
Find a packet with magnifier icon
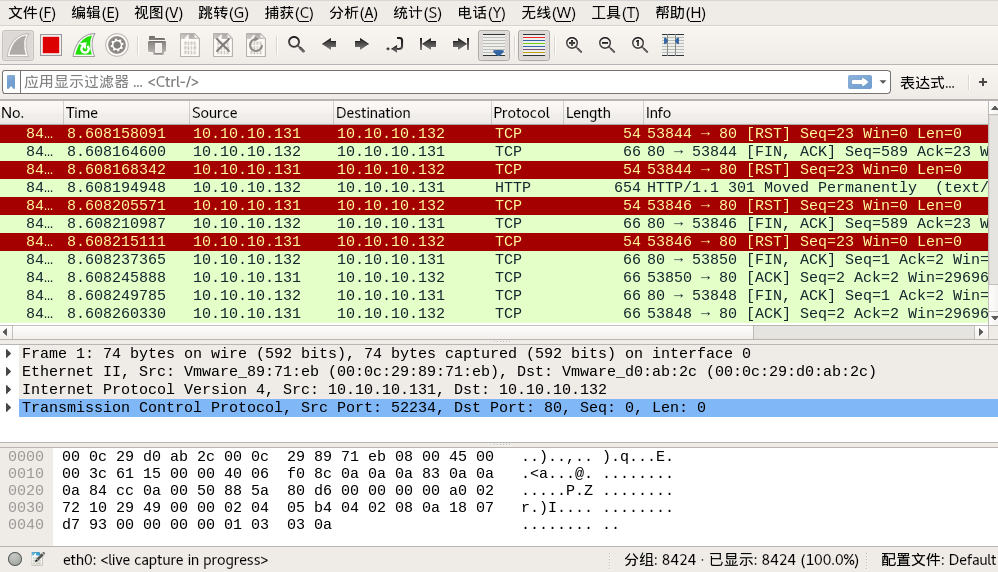pos(296,45)
